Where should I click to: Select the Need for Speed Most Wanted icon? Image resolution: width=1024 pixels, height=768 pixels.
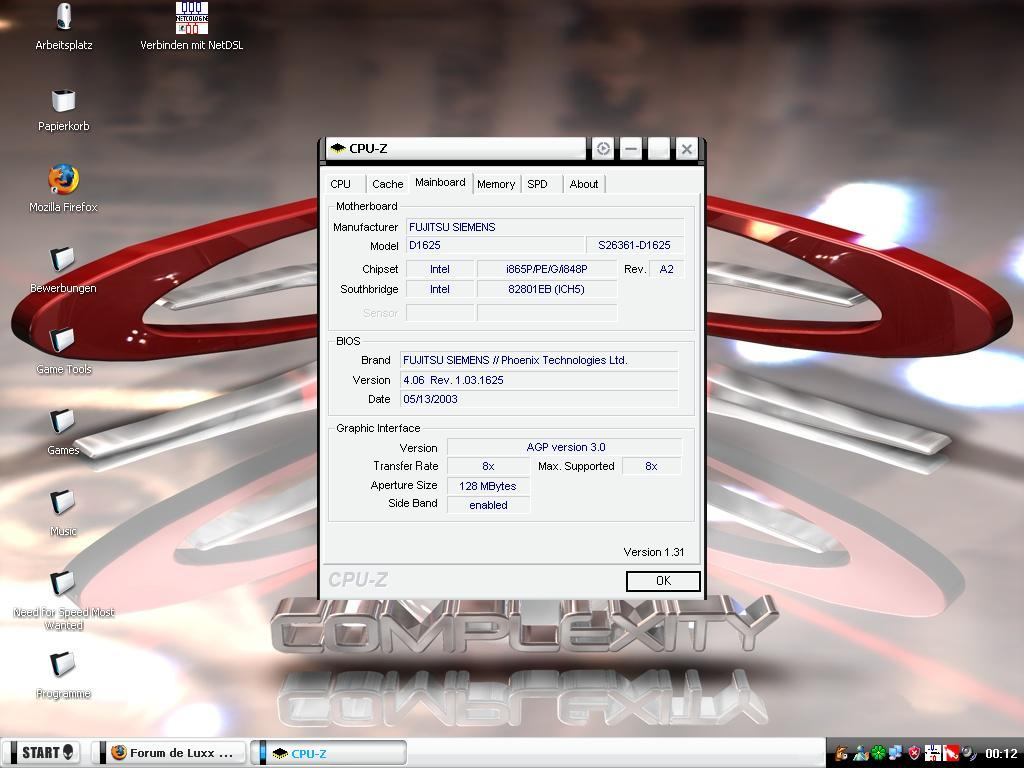pos(63,600)
